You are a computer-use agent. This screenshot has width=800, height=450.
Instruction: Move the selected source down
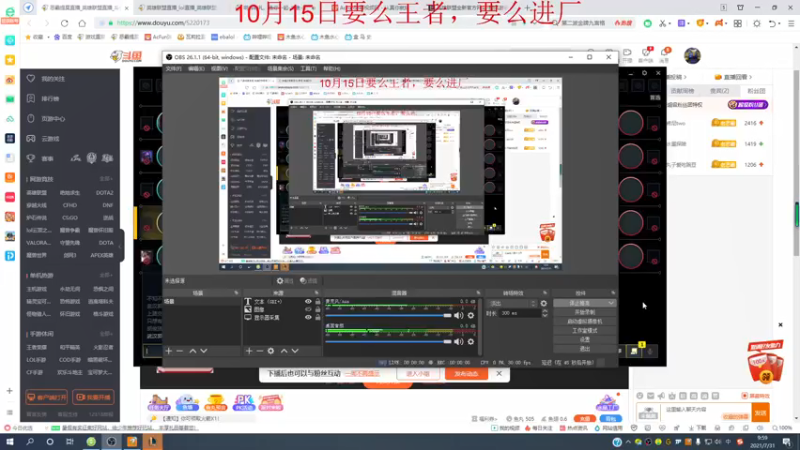[295, 351]
